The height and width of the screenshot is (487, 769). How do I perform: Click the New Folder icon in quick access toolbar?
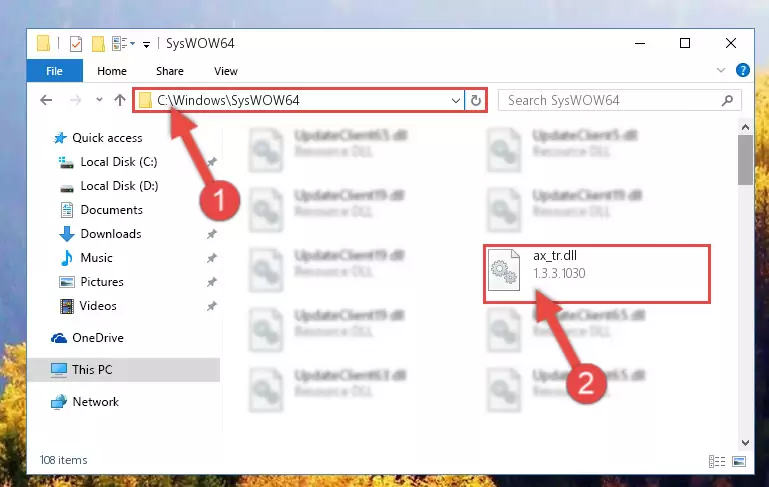(x=98, y=44)
